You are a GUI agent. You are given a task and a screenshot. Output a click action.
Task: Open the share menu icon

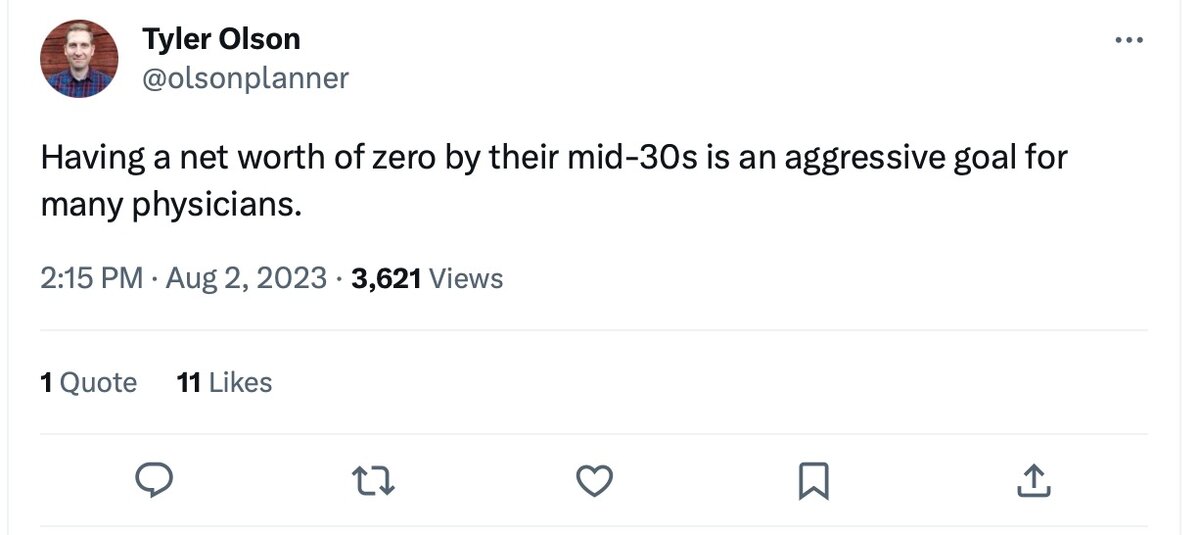pos(1033,482)
